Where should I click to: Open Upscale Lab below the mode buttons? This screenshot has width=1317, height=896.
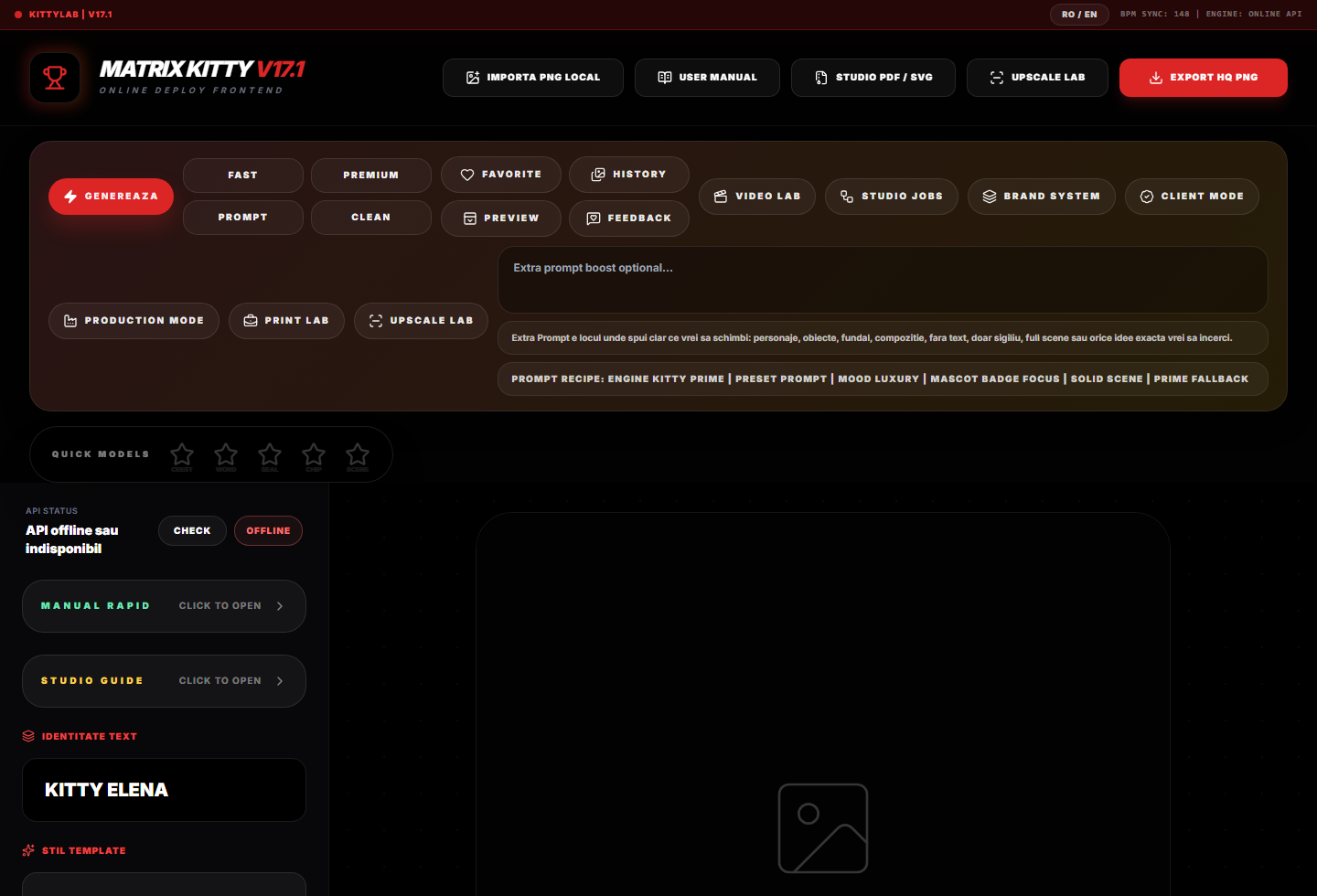421,321
